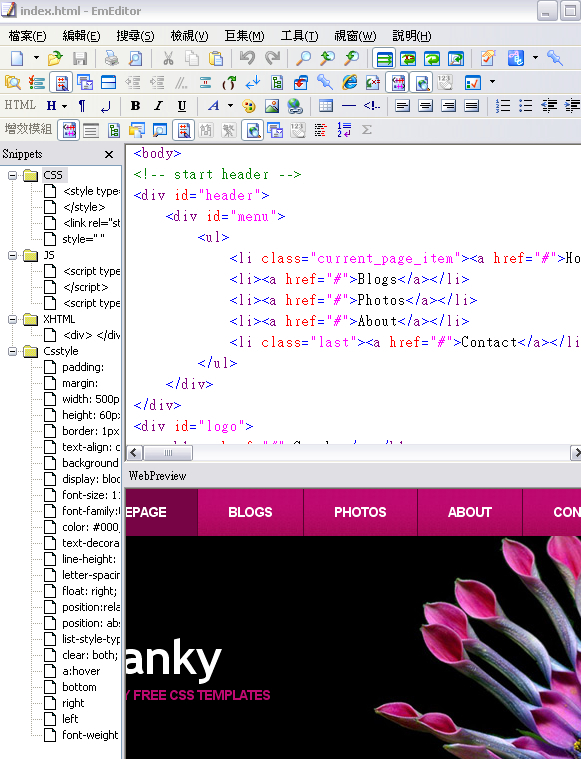Expand the second toolbar overflow arrow
The image size is (581, 759).
click(x=492, y=81)
